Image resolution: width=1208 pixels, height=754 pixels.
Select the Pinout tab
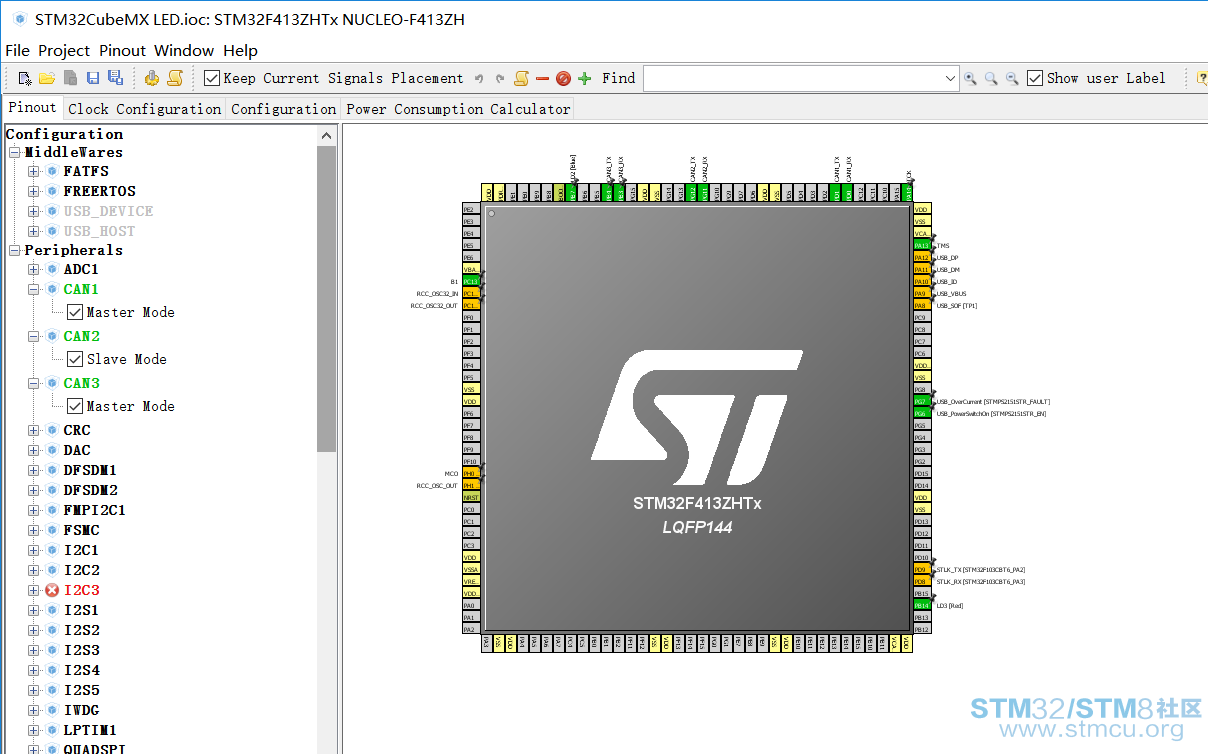(x=33, y=107)
